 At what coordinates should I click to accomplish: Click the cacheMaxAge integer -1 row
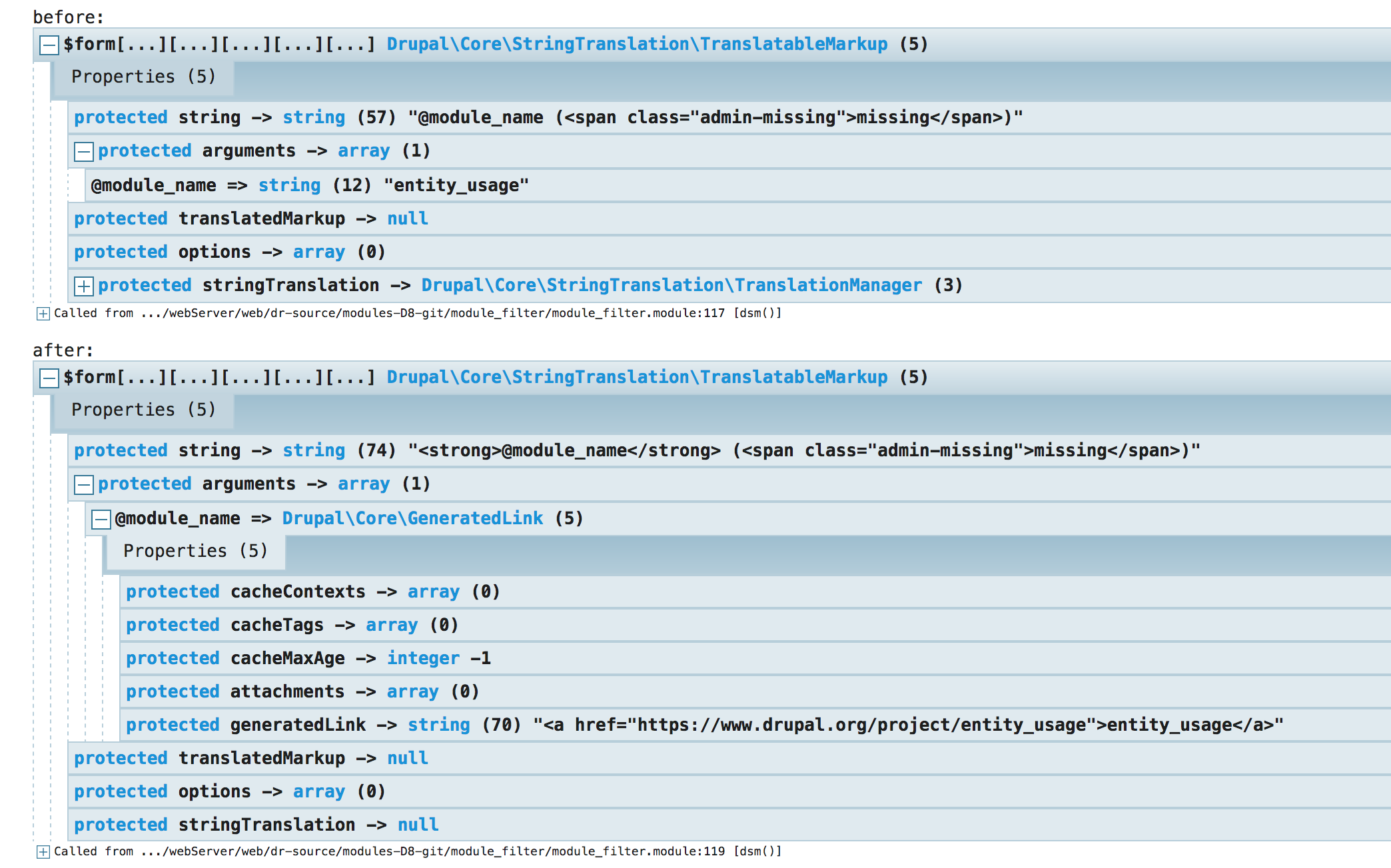pos(755,658)
